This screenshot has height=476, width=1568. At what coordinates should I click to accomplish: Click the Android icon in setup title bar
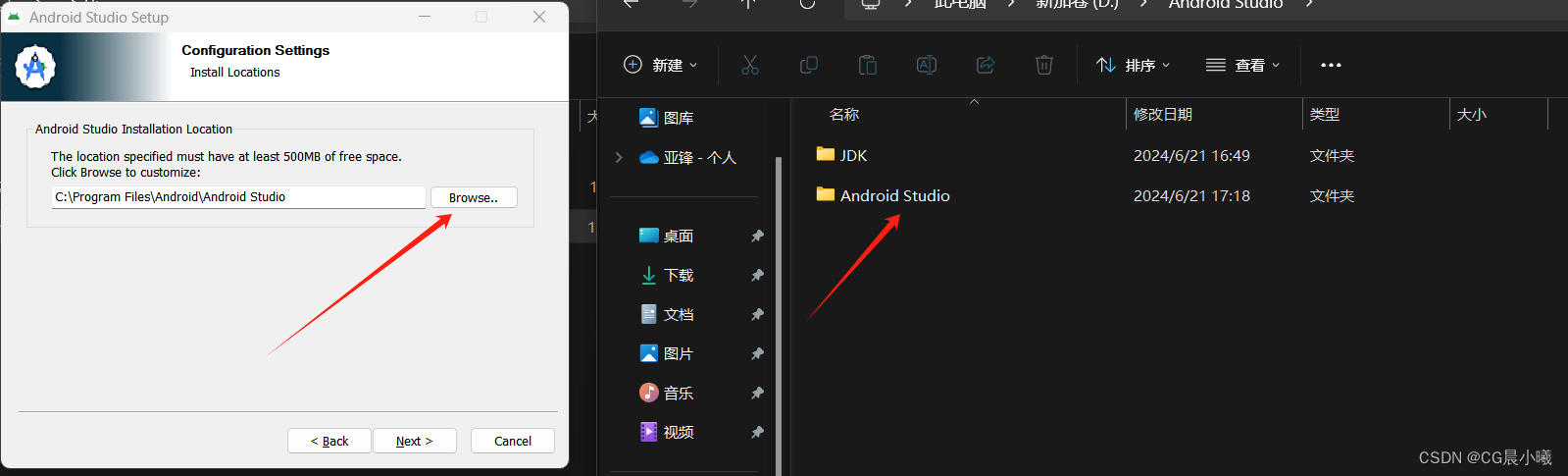[x=14, y=17]
